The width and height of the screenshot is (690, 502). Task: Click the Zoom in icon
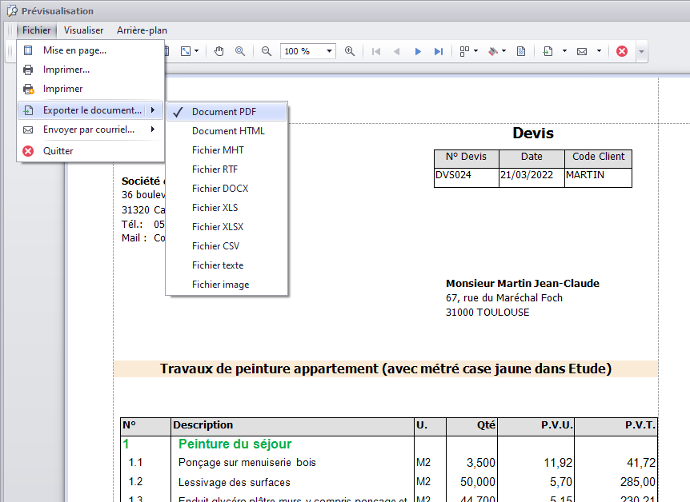pyautogui.click(x=350, y=51)
